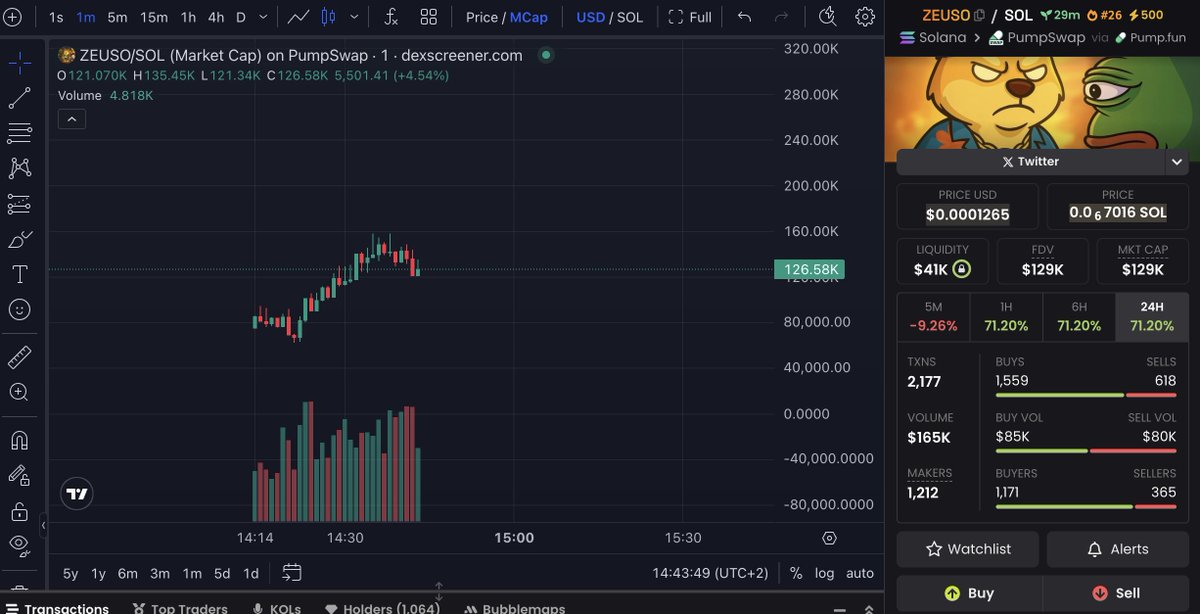Toggle percentage scale on price axis
1200x614 pixels.
[x=796, y=573]
